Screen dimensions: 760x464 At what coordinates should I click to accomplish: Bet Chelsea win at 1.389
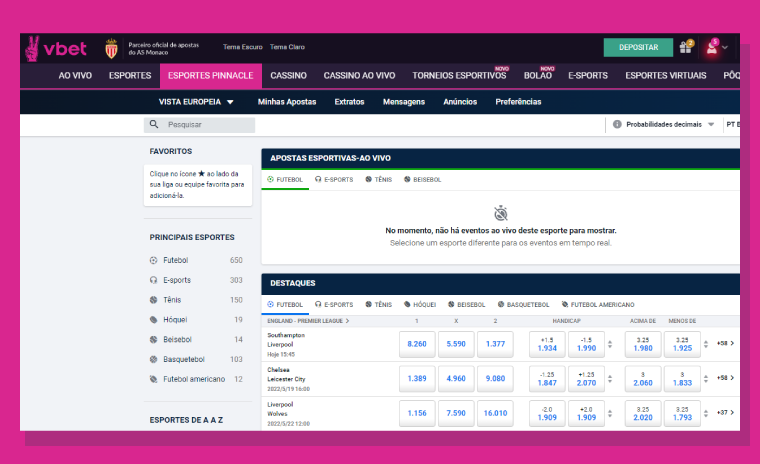click(417, 379)
